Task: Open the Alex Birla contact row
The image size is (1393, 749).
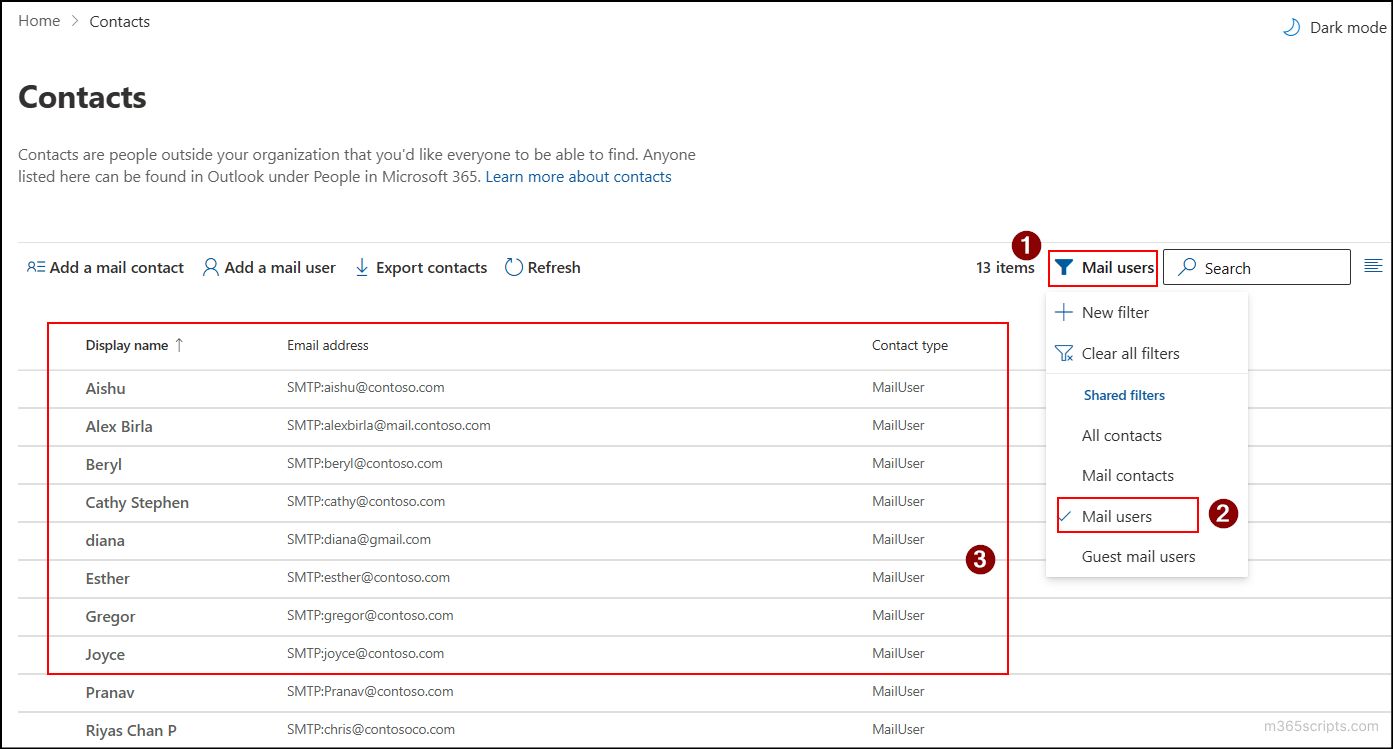Action: tap(119, 427)
